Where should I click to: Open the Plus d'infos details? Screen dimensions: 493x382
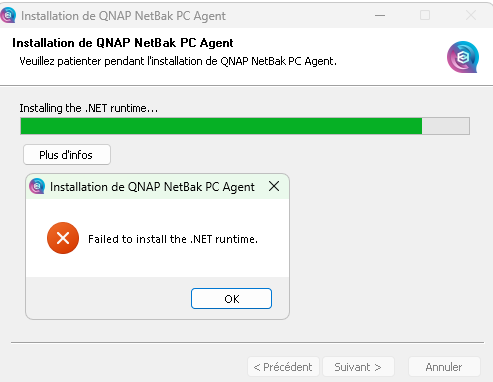point(67,155)
